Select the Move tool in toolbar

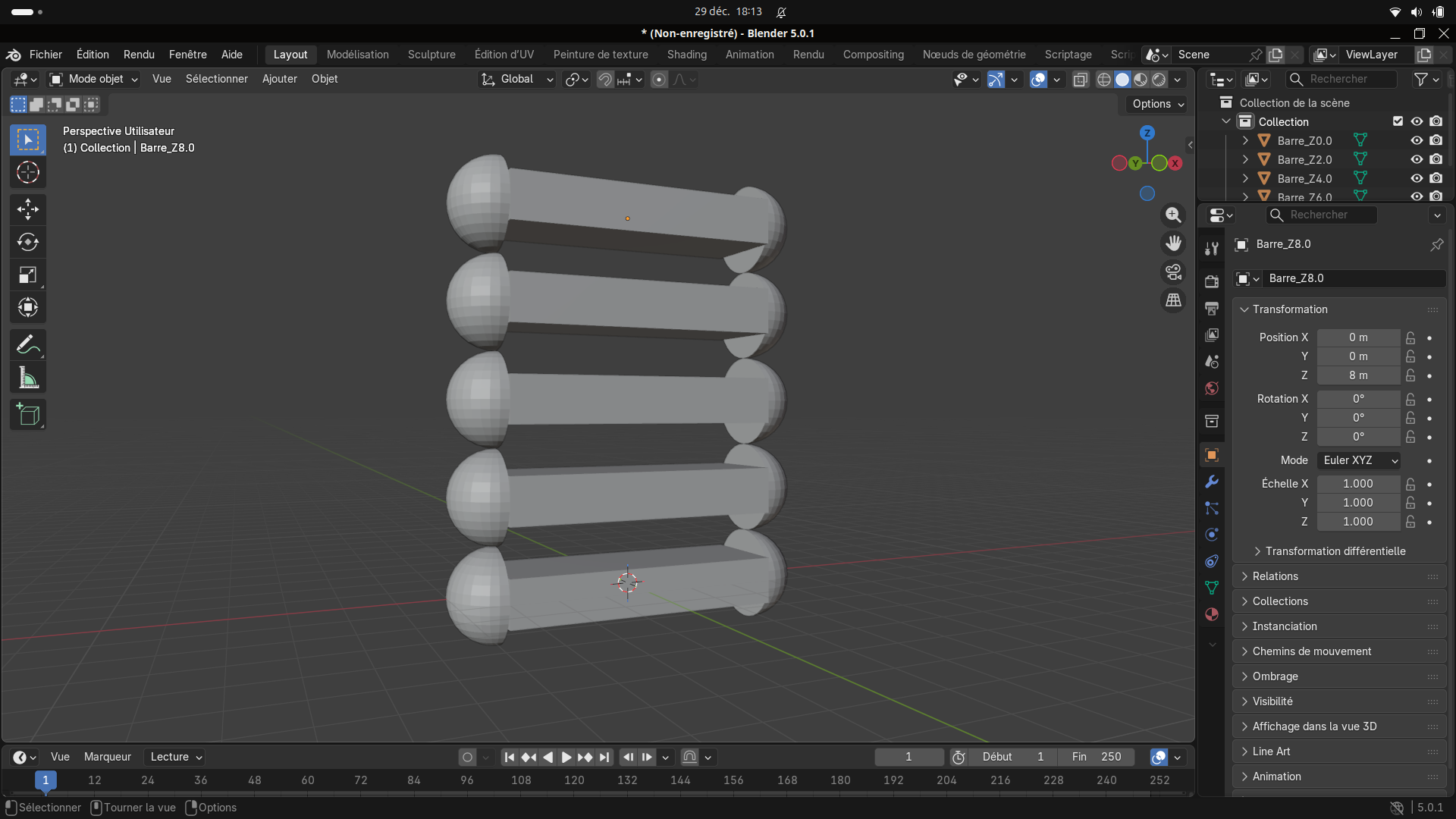point(28,209)
